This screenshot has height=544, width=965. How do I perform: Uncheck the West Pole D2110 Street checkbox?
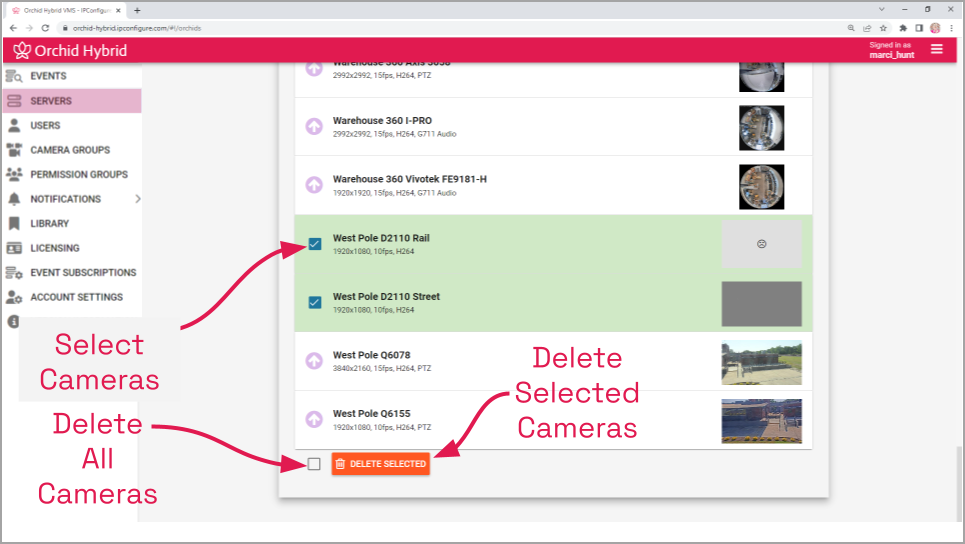pyautogui.click(x=314, y=303)
